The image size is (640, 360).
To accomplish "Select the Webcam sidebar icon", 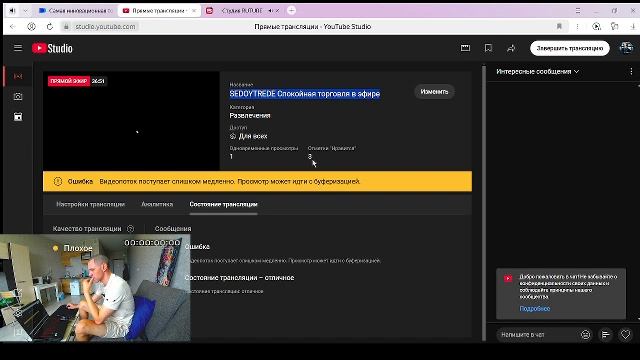I will coord(18,96).
